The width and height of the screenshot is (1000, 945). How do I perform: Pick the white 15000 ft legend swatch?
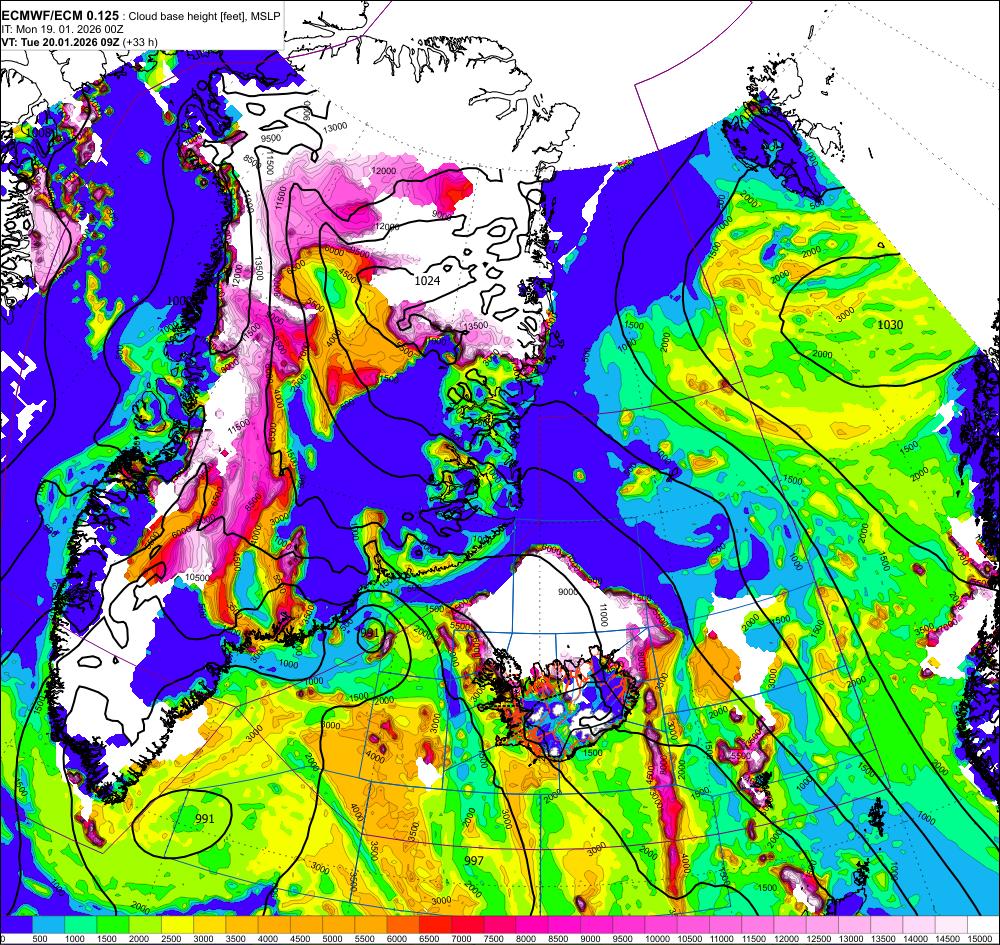(983, 924)
